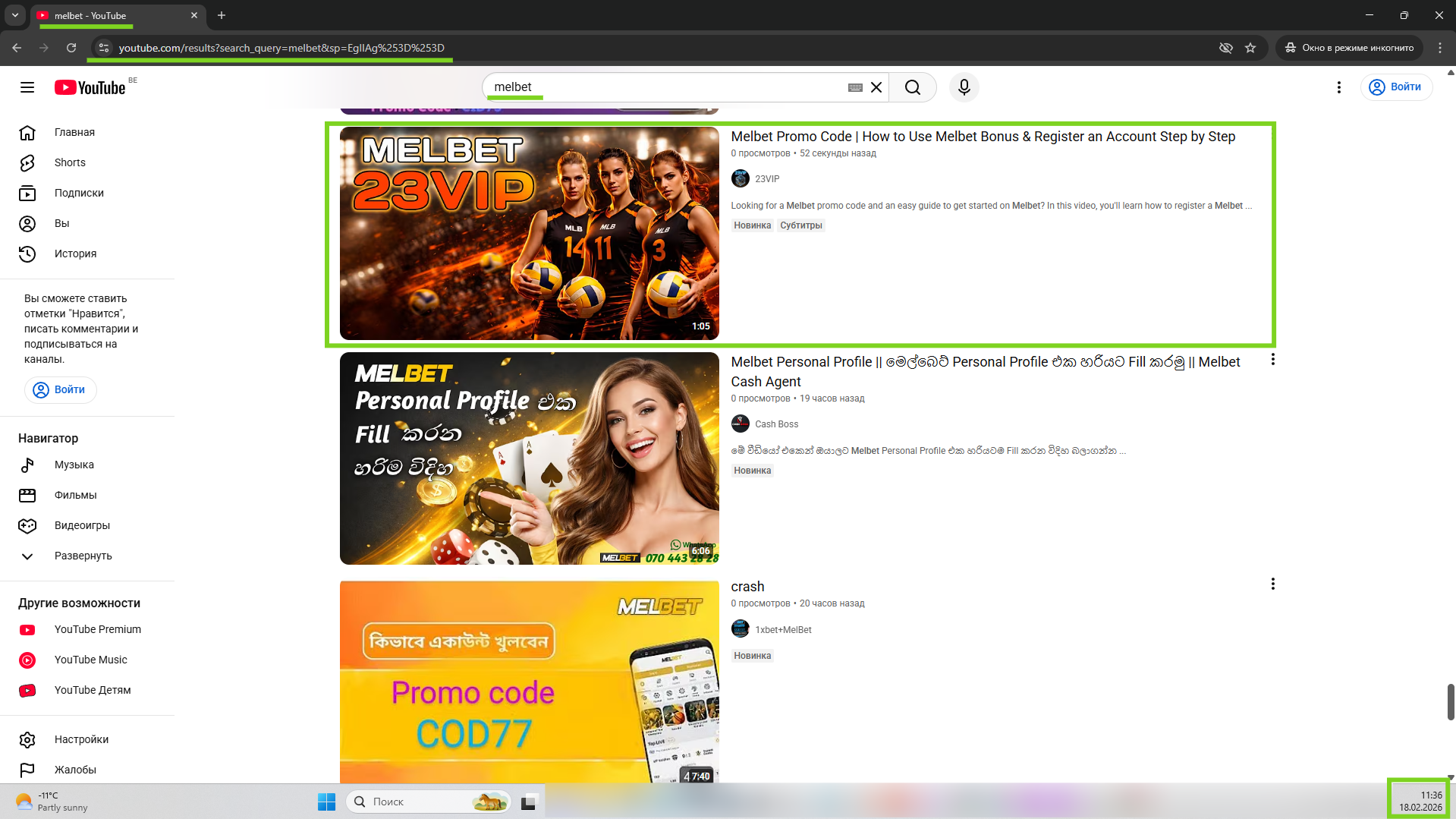Open the tab search dropdown
This screenshot has width=1456, height=819.
(15, 15)
